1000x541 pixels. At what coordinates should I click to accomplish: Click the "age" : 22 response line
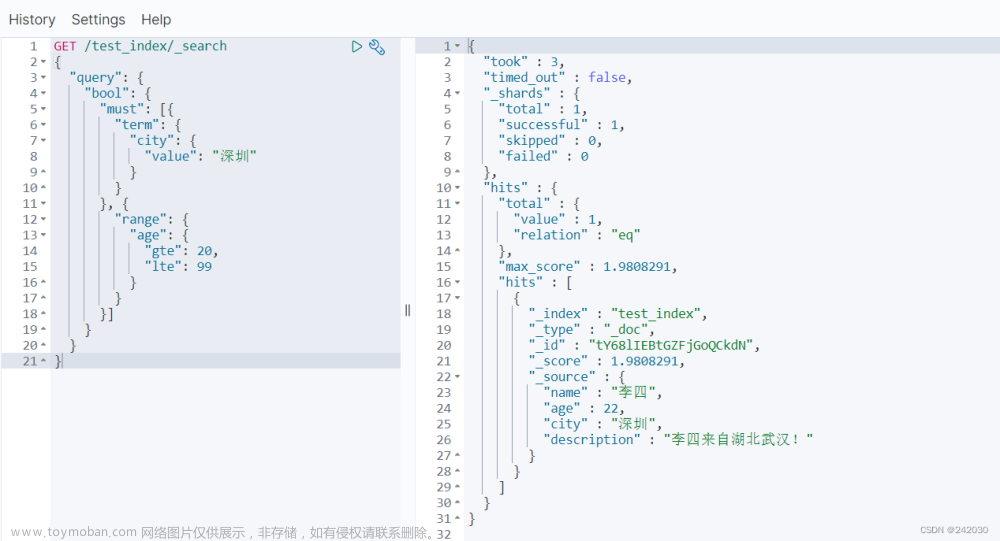click(x=584, y=408)
